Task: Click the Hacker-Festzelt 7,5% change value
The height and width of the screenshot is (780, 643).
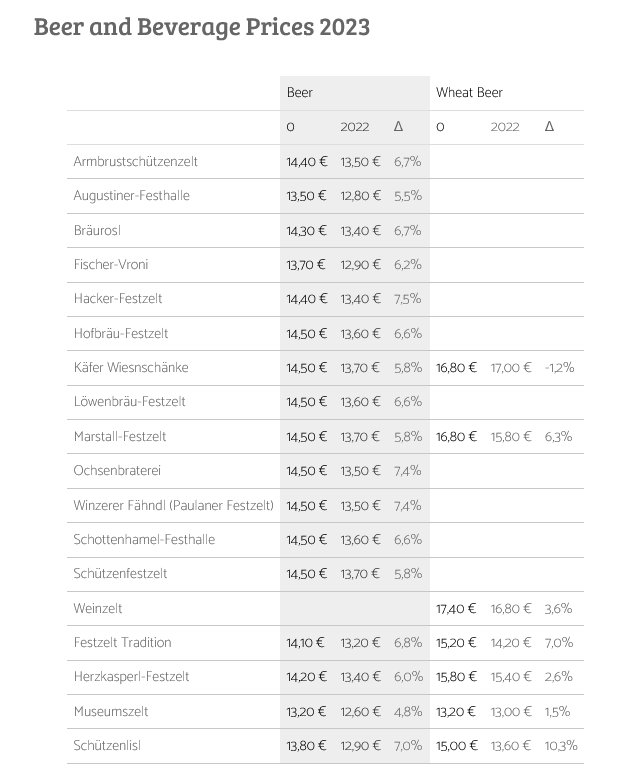Action: 407,298
